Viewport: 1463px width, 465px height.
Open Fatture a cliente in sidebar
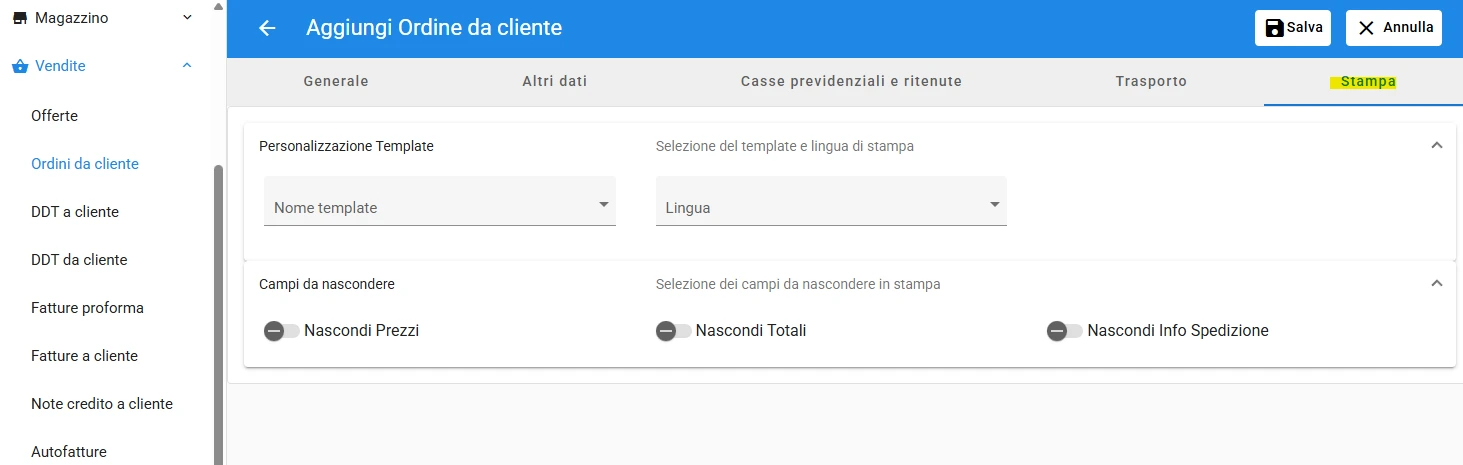(x=85, y=356)
